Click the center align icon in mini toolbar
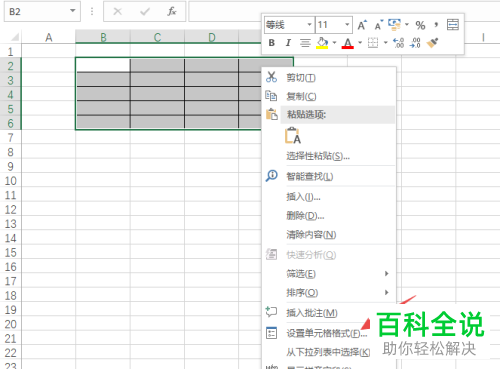 (305, 43)
